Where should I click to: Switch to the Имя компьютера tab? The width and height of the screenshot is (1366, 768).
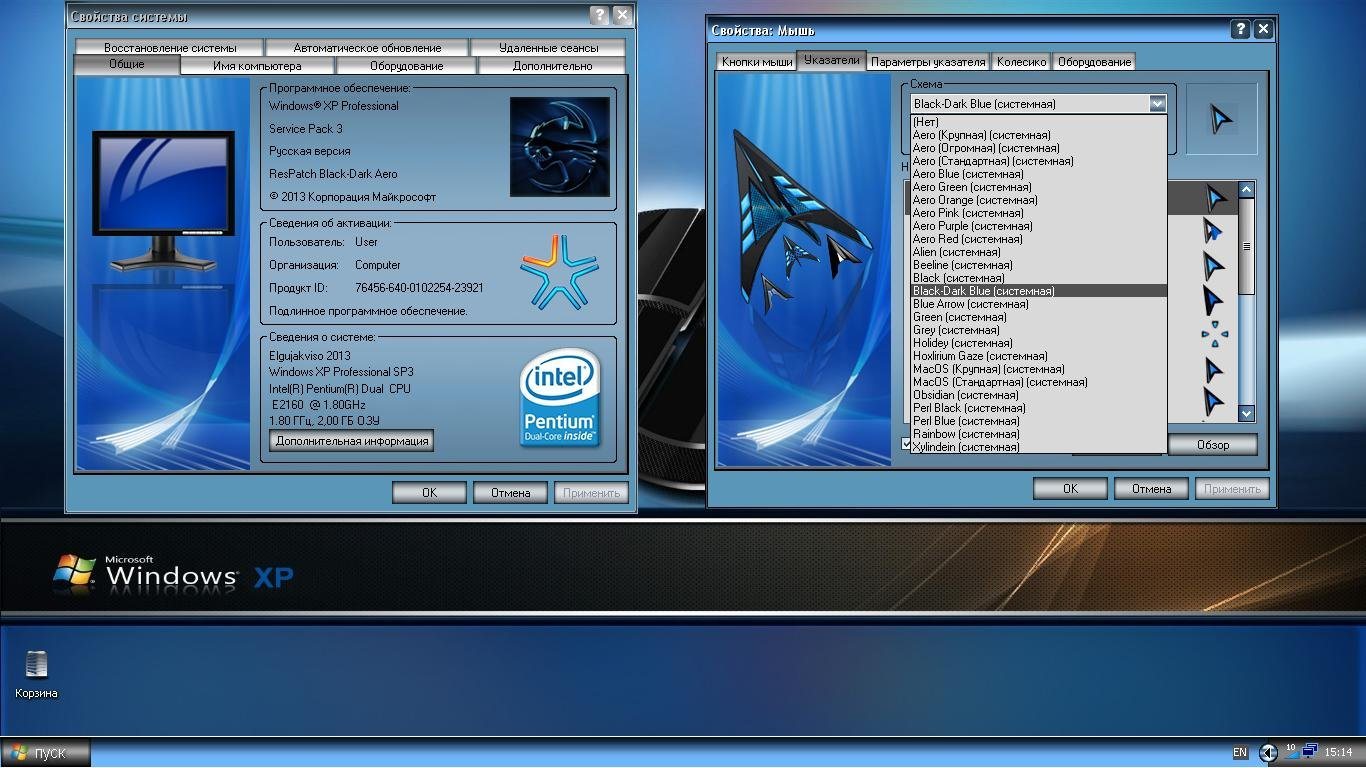click(257, 66)
